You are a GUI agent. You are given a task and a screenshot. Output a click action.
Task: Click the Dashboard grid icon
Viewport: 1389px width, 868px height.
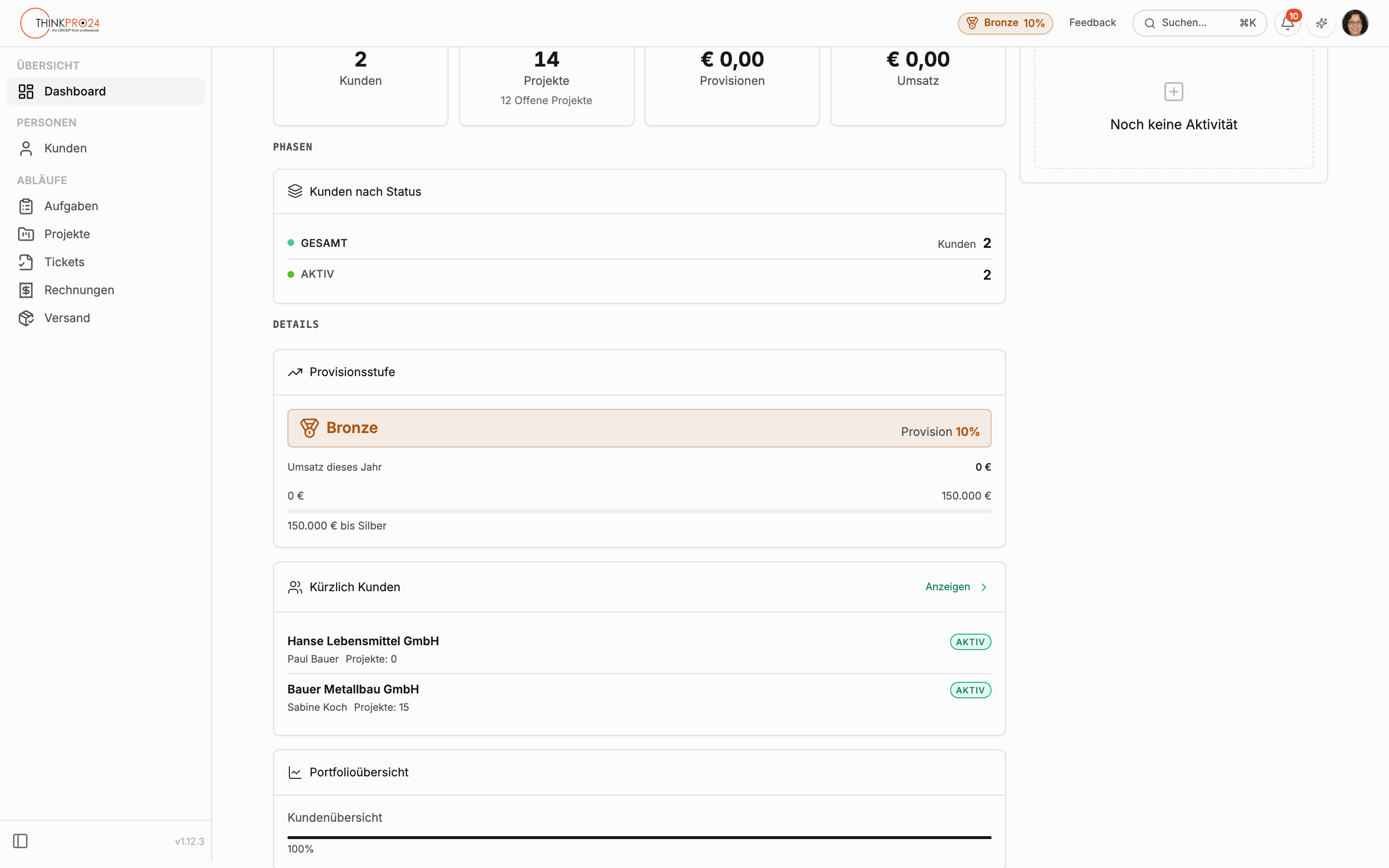pyautogui.click(x=26, y=91)
